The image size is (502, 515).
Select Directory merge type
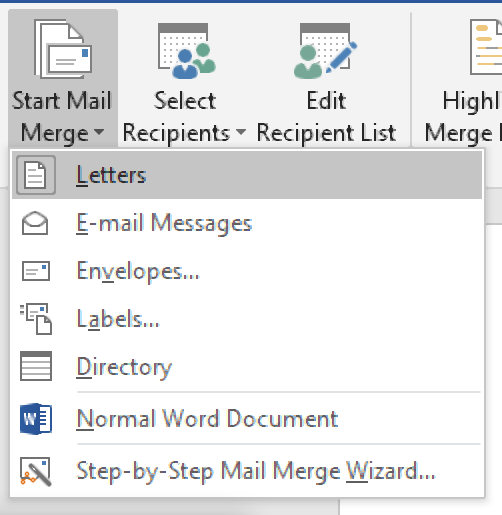coord(247,367)
